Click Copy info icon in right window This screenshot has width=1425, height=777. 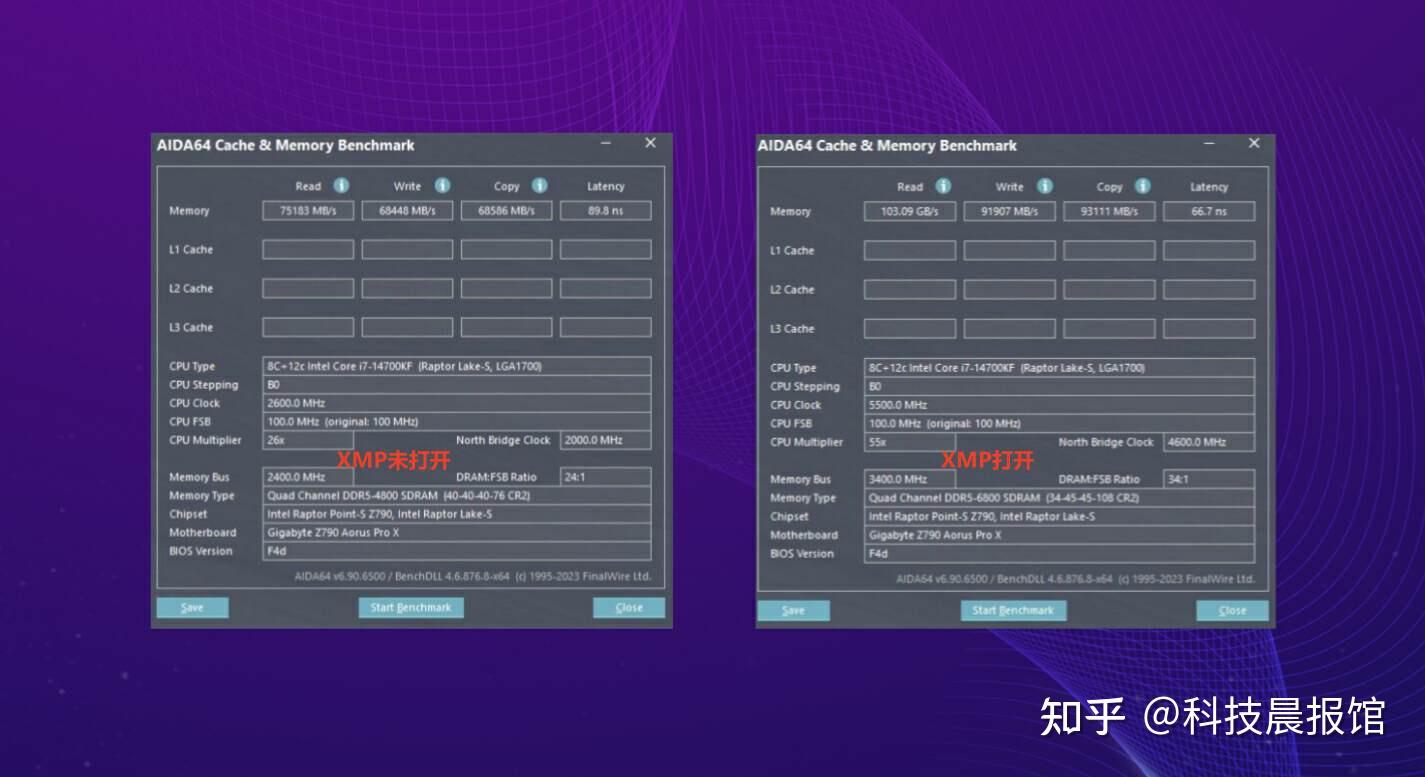tap(1142, 186)
